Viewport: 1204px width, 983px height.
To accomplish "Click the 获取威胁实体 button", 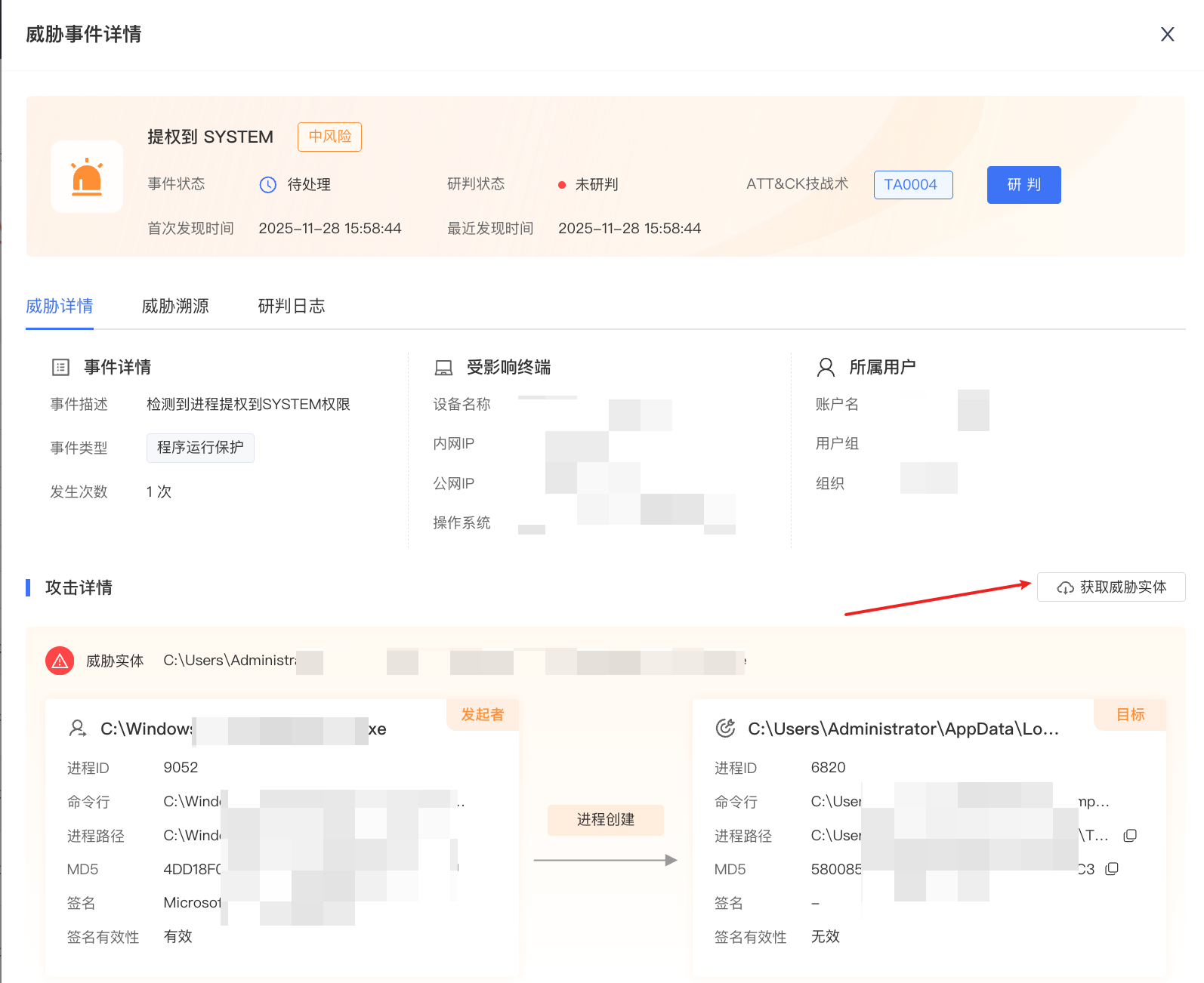I will tap(1111, 587).
